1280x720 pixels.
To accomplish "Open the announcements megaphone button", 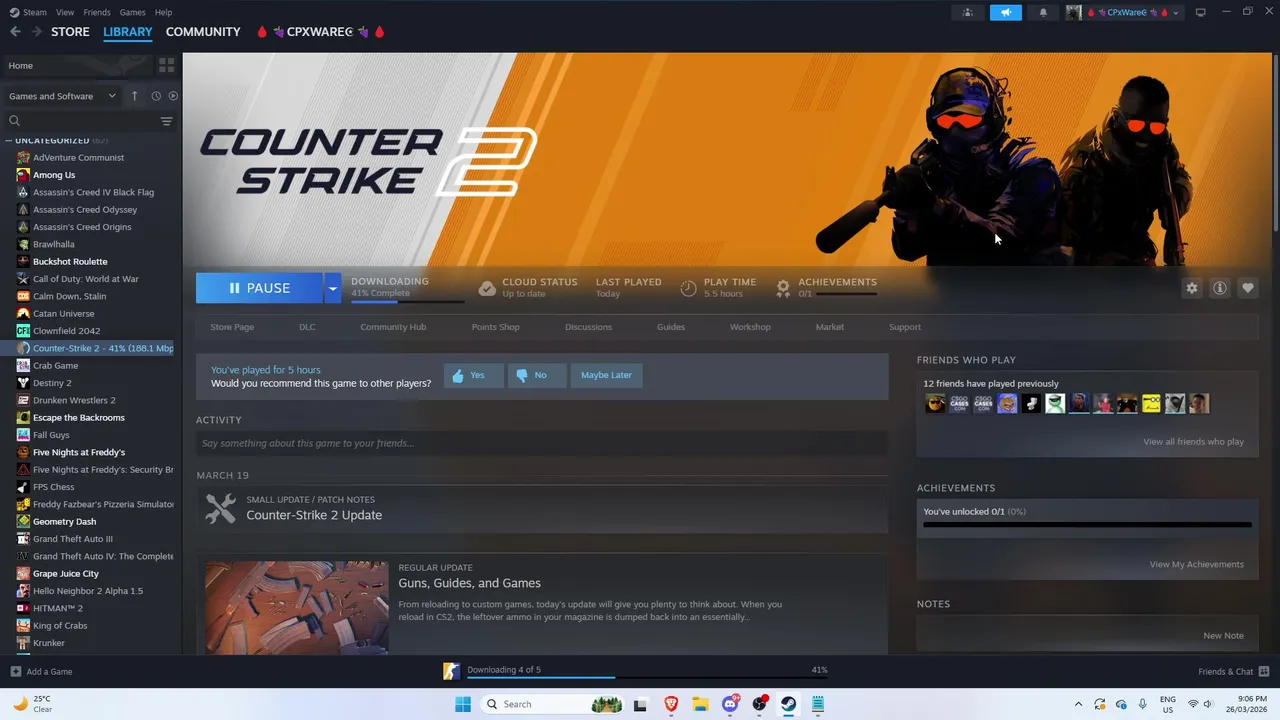I will (x=1006, y=12).
